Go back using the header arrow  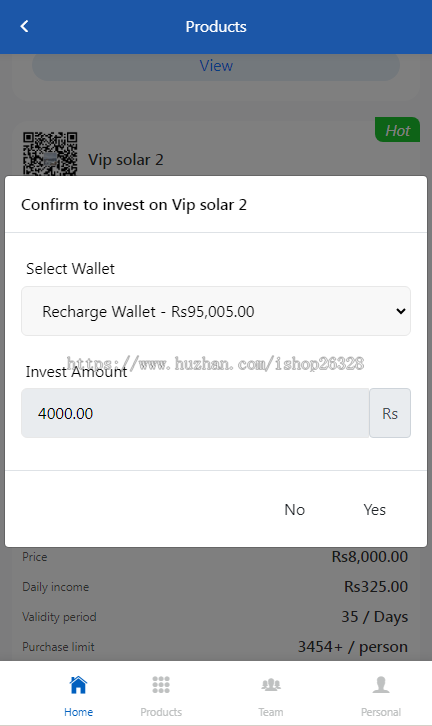(x=25, y=26)
